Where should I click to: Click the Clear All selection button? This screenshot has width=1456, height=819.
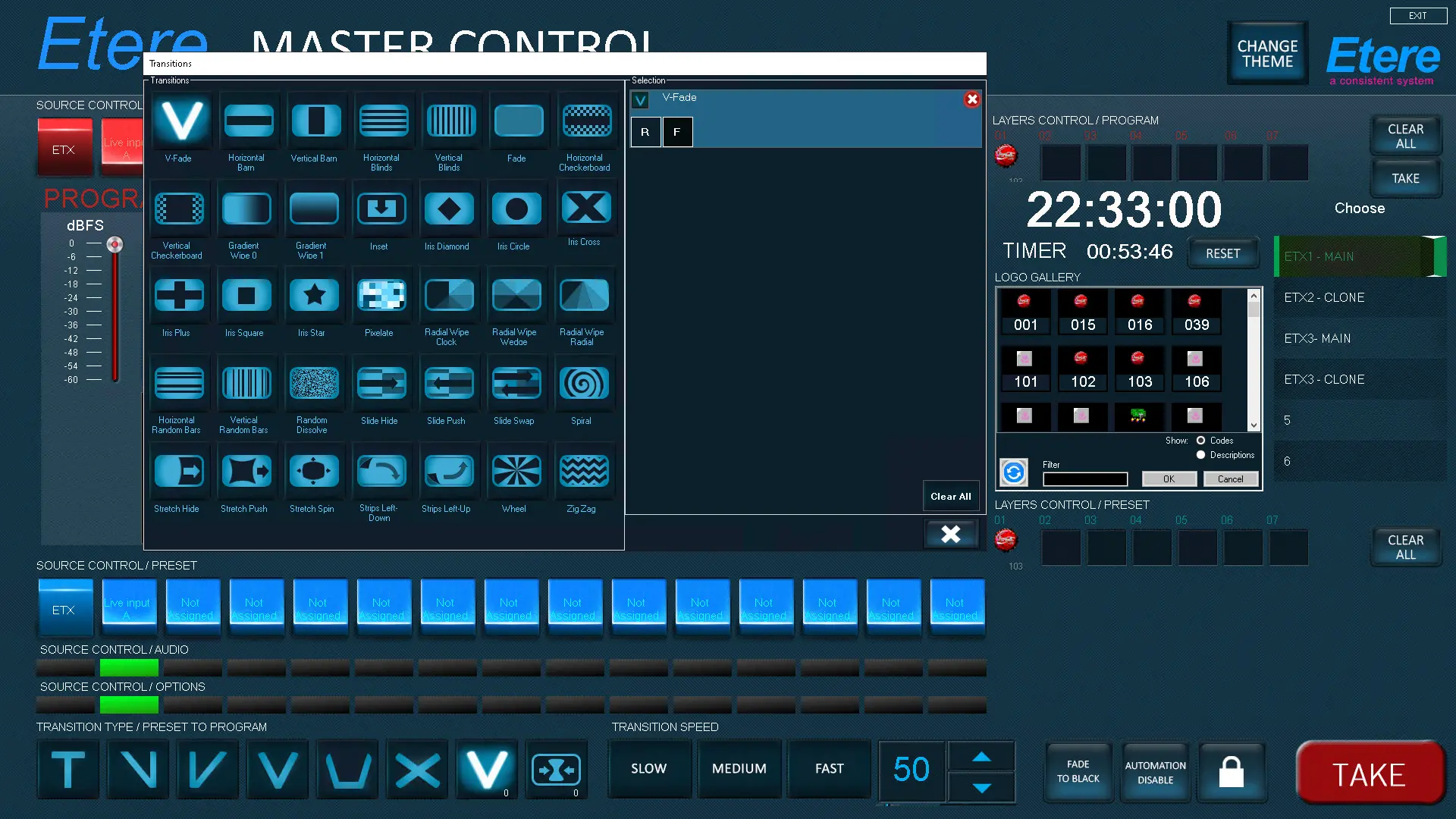click(x=950, y=497)
